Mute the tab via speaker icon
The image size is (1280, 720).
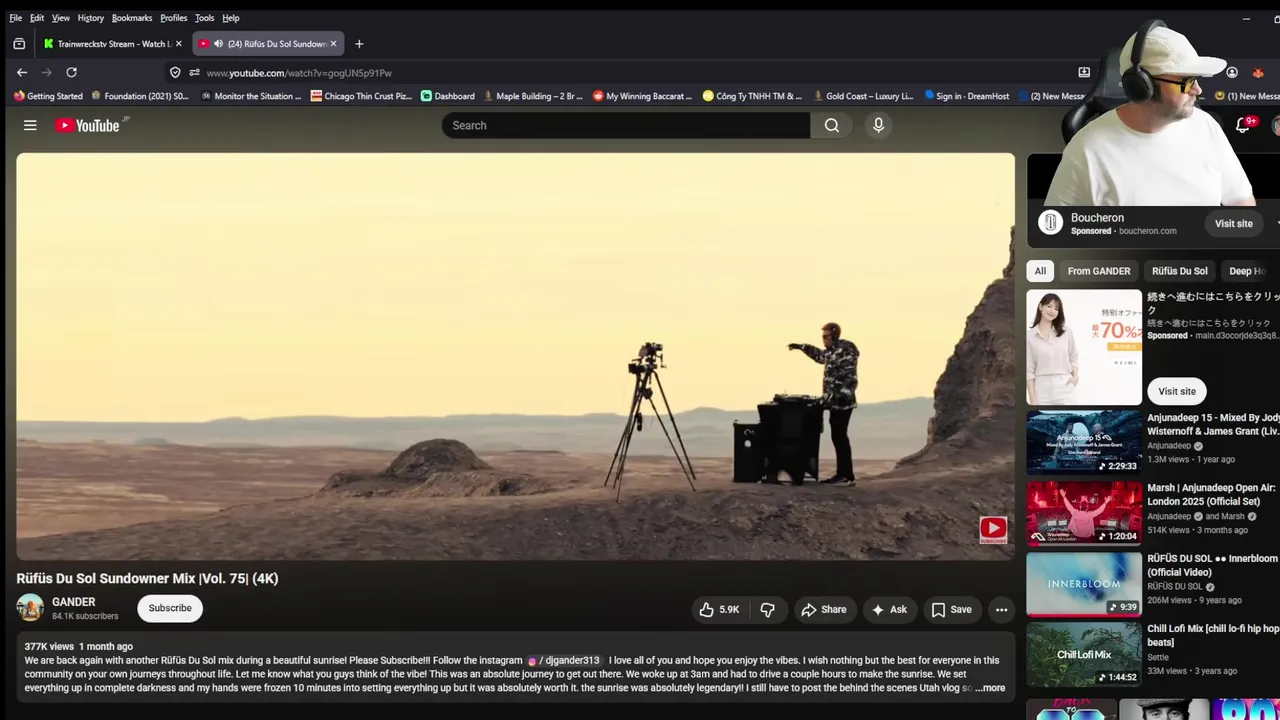click(x=218, y=44)
